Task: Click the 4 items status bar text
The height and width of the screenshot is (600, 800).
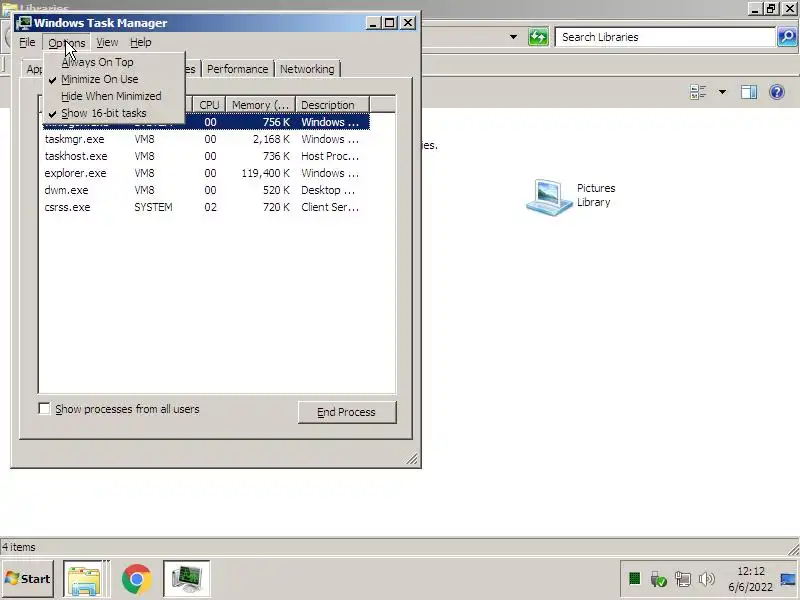Action: coord(19,547)
